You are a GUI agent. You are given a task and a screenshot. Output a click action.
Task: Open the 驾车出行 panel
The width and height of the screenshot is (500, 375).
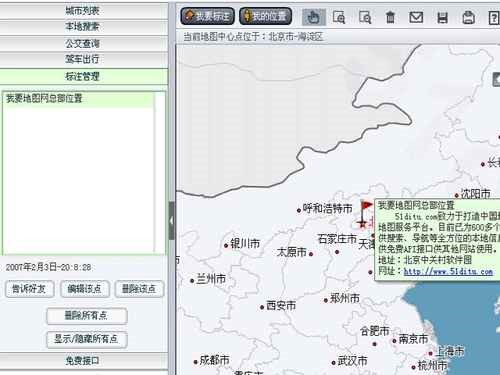point(84,60)
